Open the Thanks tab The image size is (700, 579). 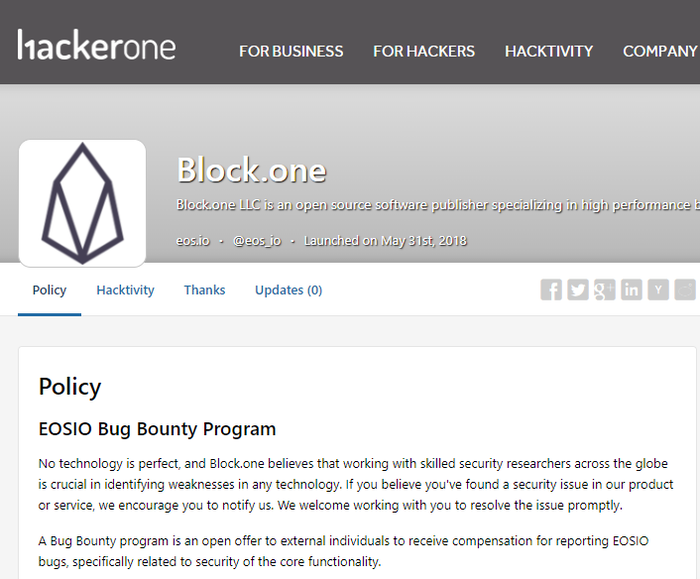204,290
